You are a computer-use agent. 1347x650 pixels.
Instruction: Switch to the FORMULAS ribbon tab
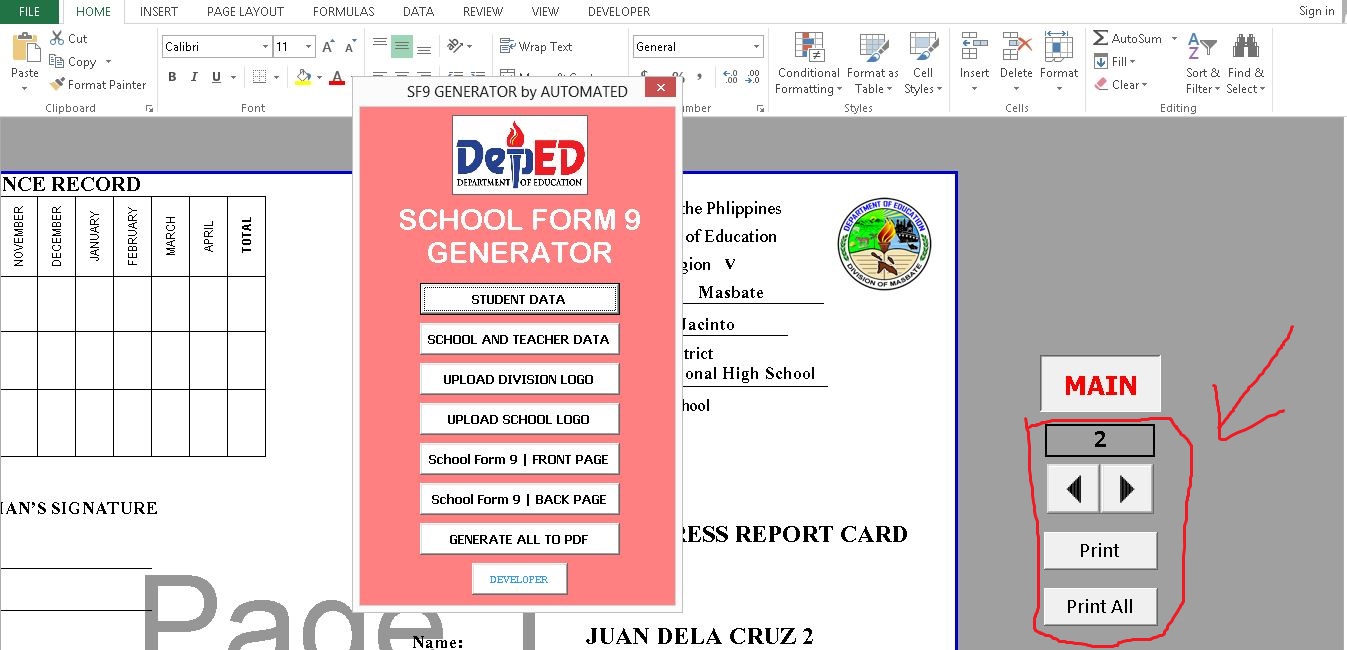343,11
